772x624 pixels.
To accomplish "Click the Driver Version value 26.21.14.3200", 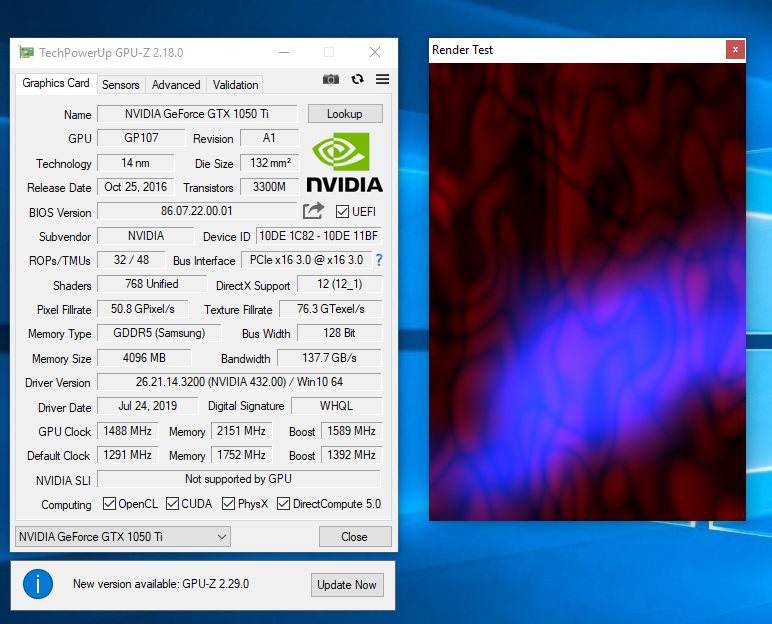I will tap(239, 382).
